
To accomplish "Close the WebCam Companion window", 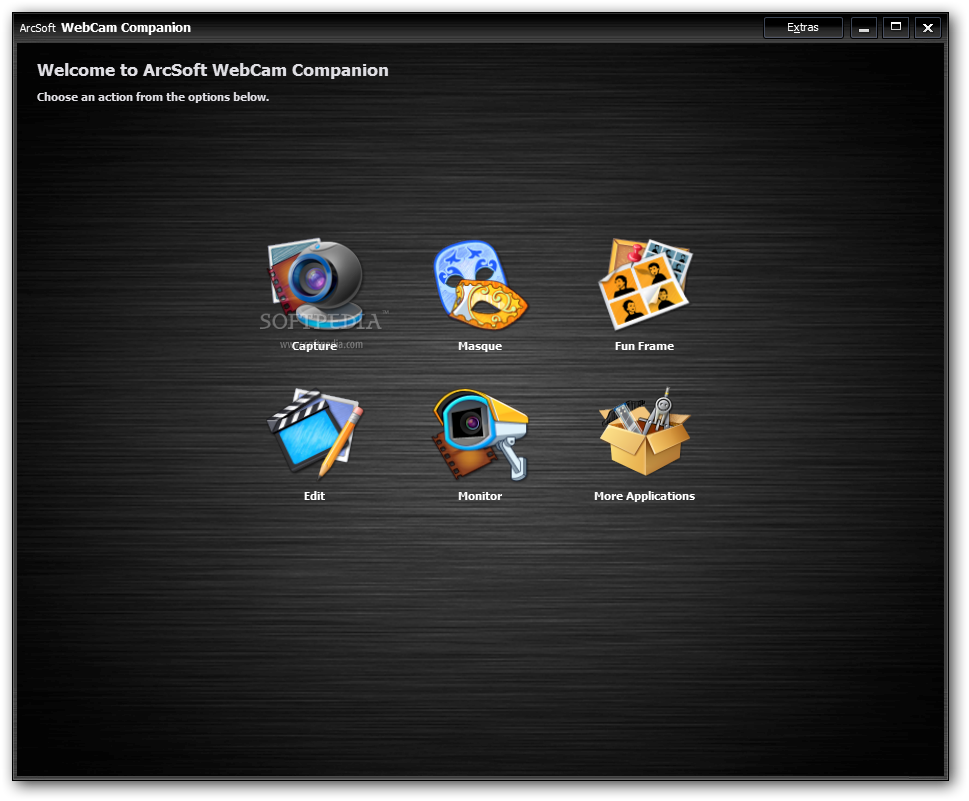I will click(928, 28).
